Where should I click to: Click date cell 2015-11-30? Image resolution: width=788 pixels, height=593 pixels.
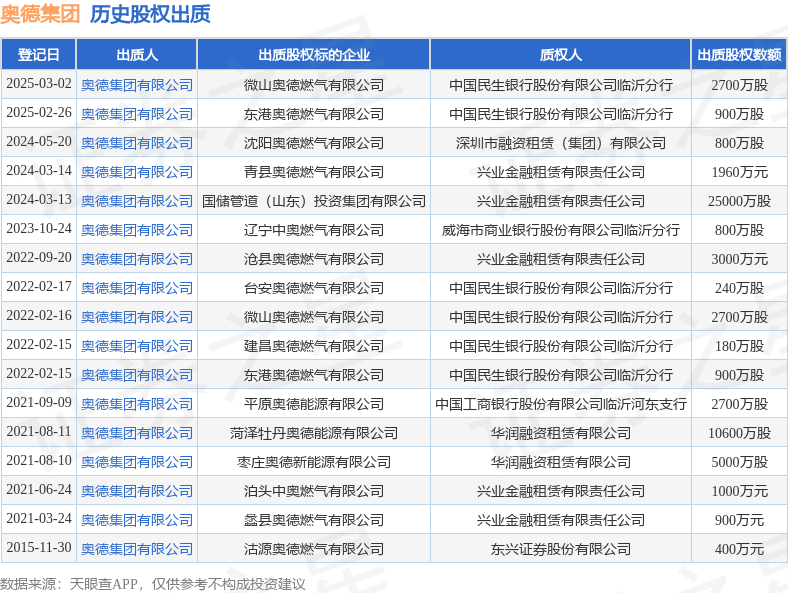pos(39,547)
